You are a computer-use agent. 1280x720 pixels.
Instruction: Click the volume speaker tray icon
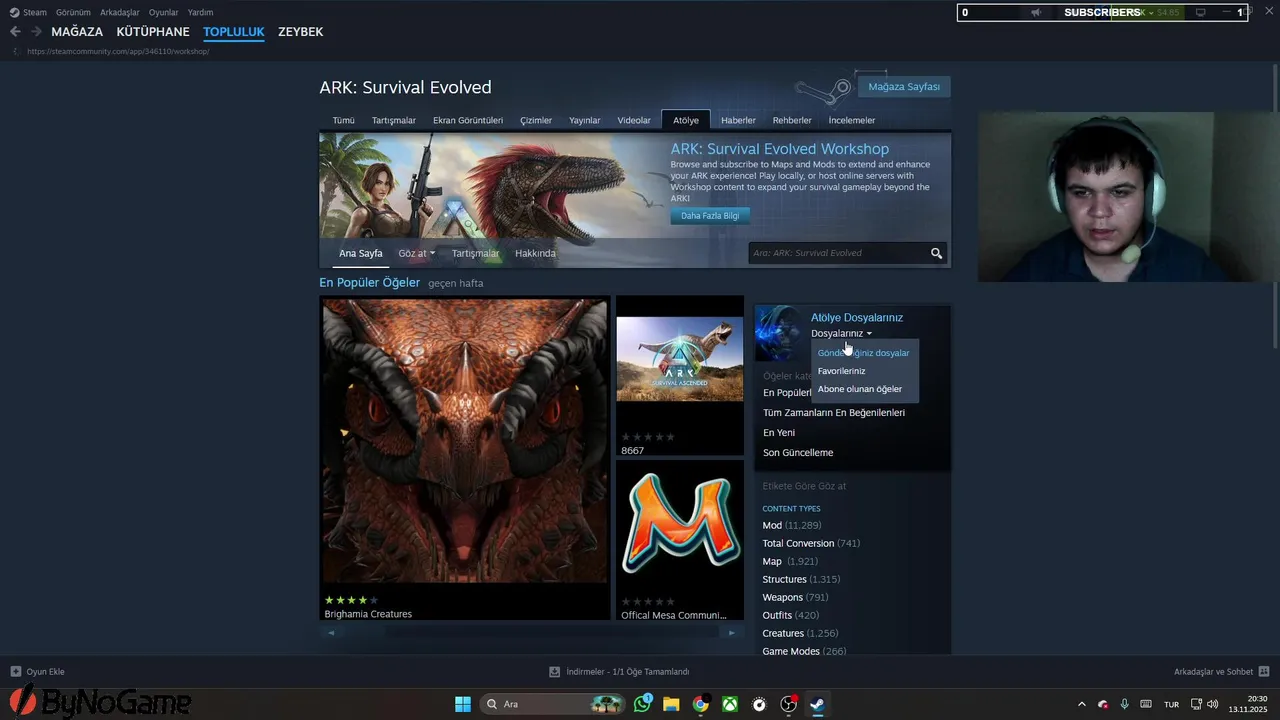coord(1213,704)
